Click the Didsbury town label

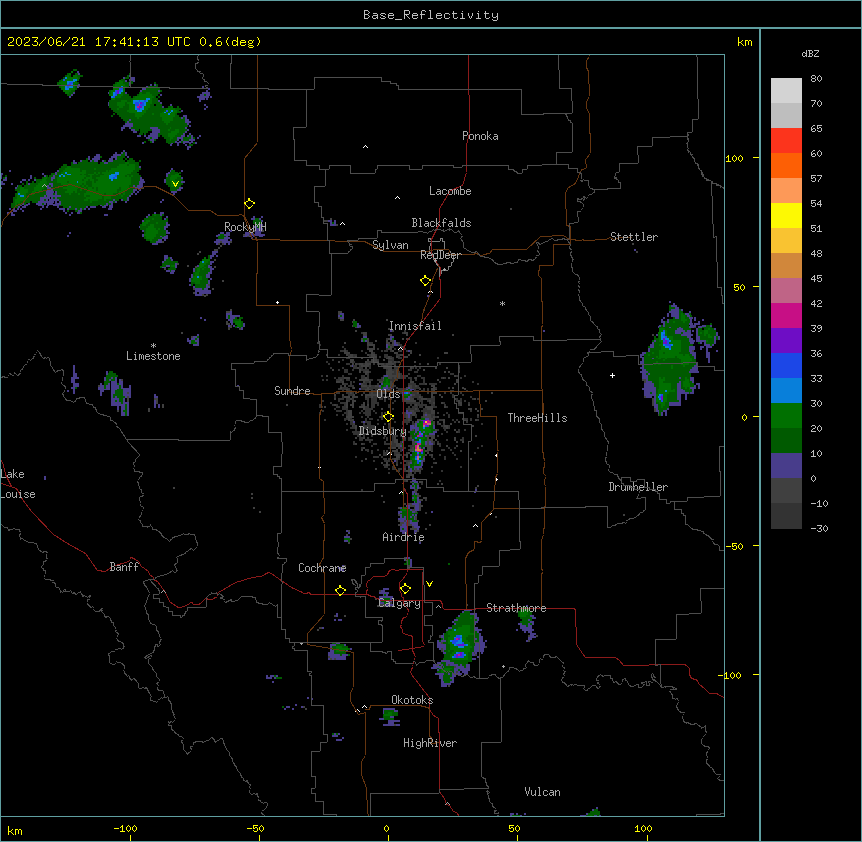point(382,431)
